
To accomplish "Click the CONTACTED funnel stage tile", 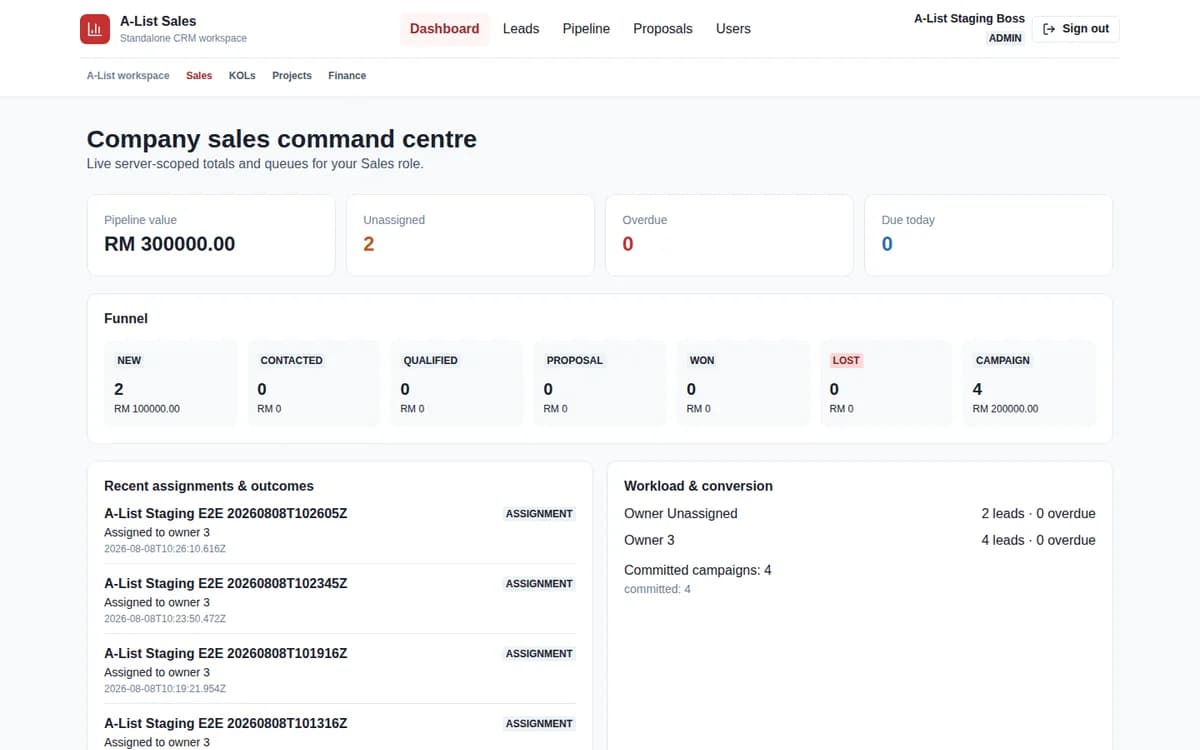I will (x=314, y=384).
